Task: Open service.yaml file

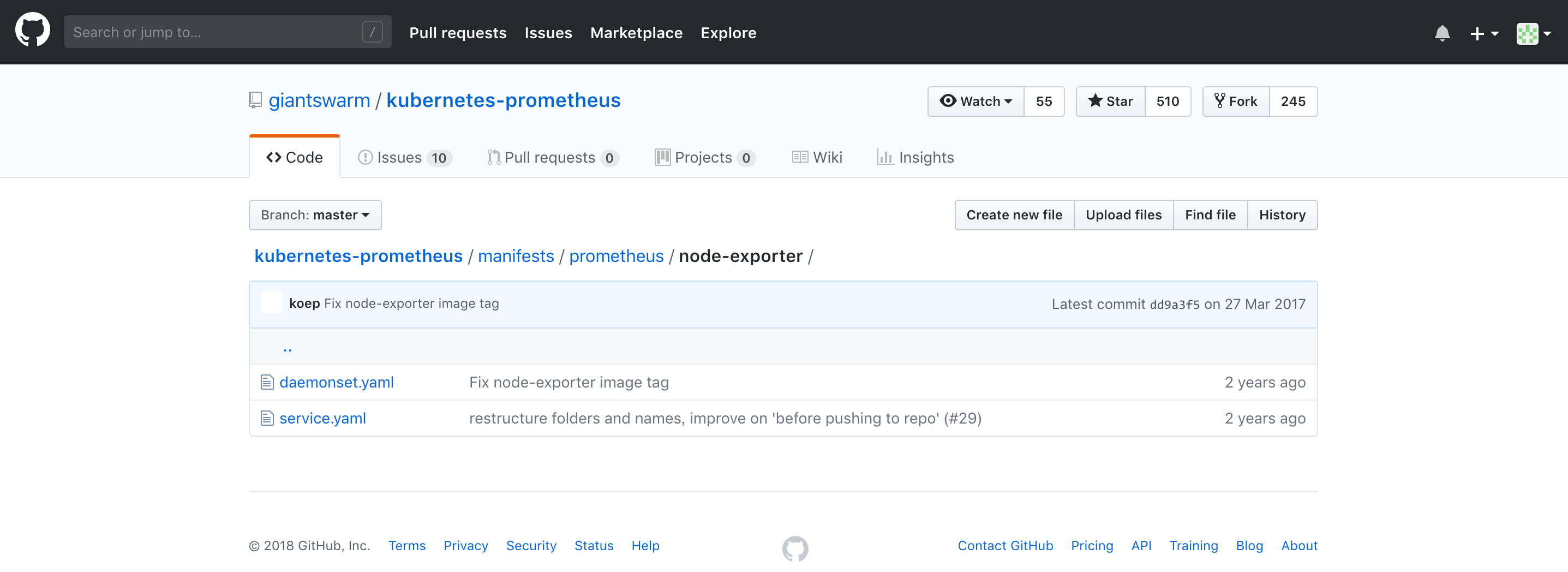Action: click(x=322, y=418)
